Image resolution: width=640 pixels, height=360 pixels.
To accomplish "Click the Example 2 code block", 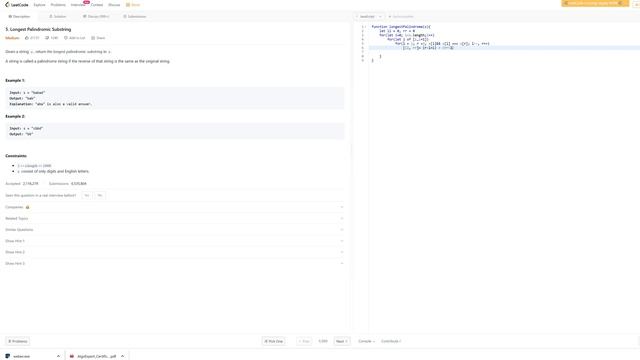I will coord(174,131).
